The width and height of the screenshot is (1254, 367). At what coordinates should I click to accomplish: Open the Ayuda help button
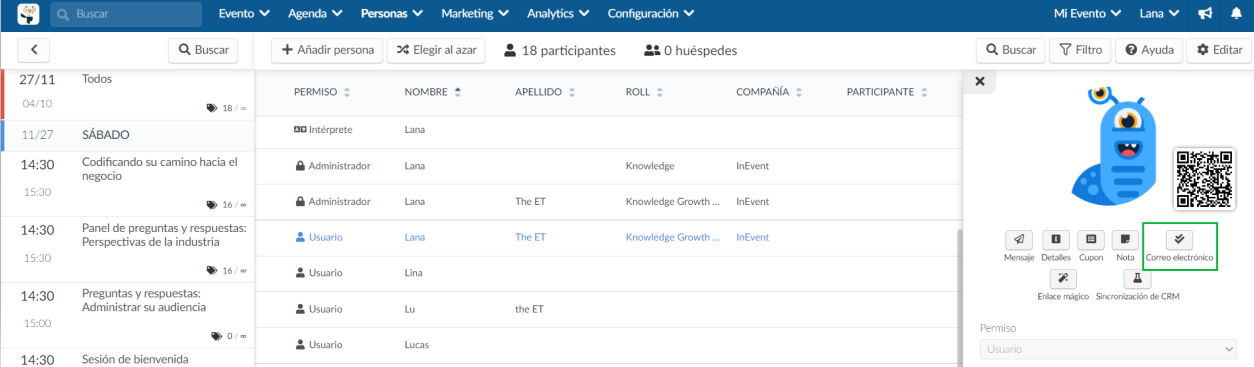pyautogui.click(x=1150, y=49)
